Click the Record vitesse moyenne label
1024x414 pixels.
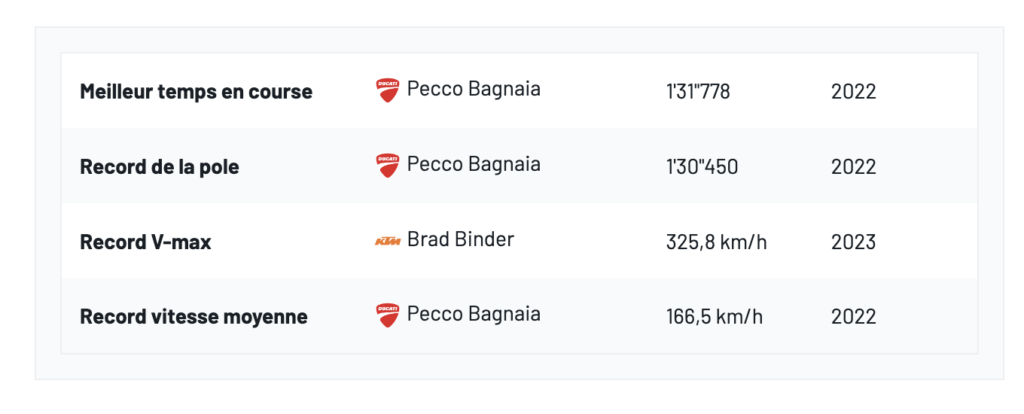(193, 317)
